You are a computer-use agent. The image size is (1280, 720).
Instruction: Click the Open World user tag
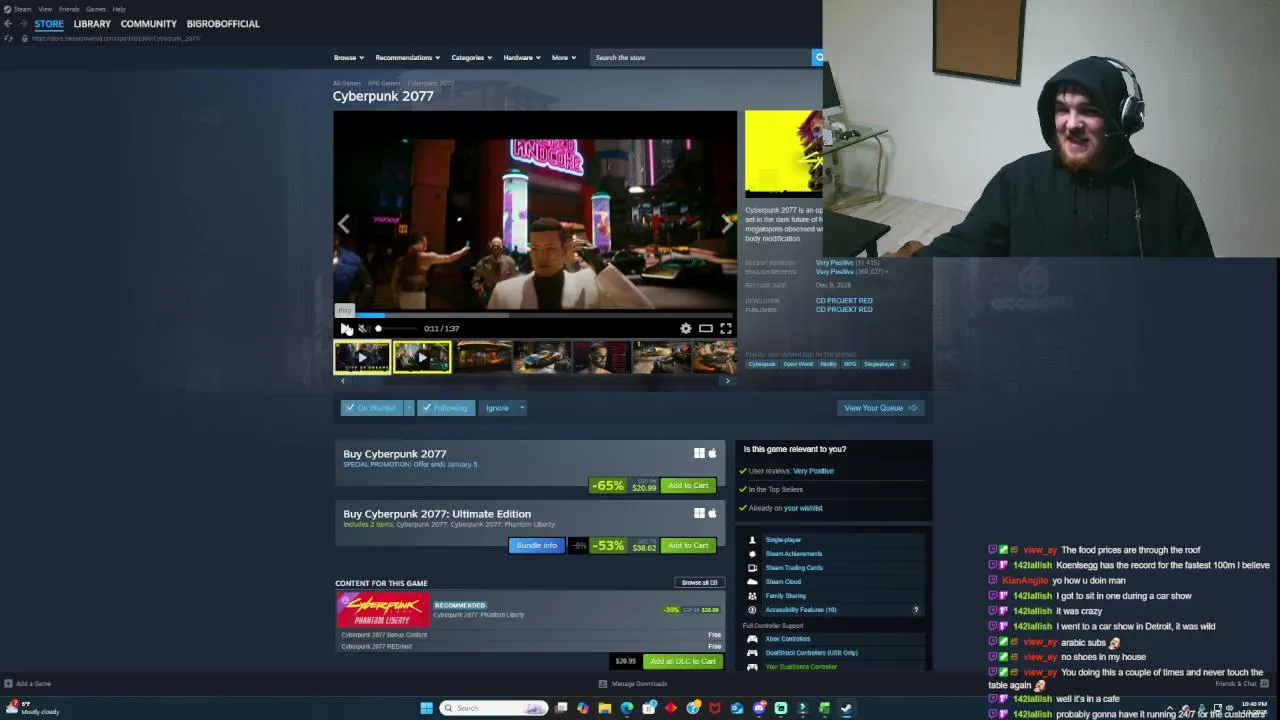[798, 364]
